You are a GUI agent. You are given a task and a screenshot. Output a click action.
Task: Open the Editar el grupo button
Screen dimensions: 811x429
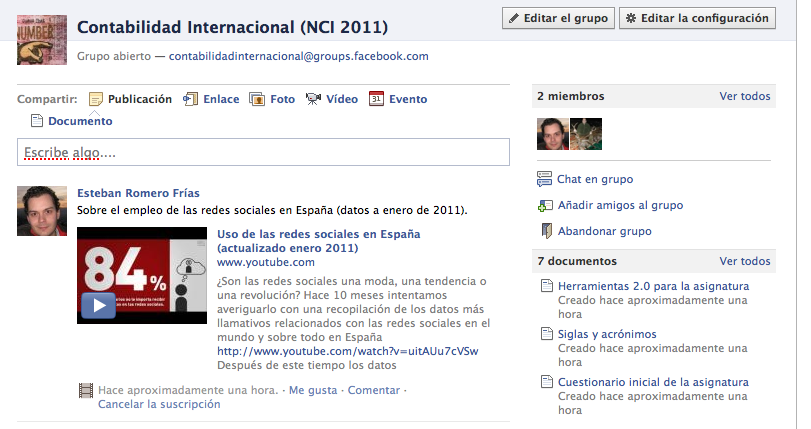(558, 18)
